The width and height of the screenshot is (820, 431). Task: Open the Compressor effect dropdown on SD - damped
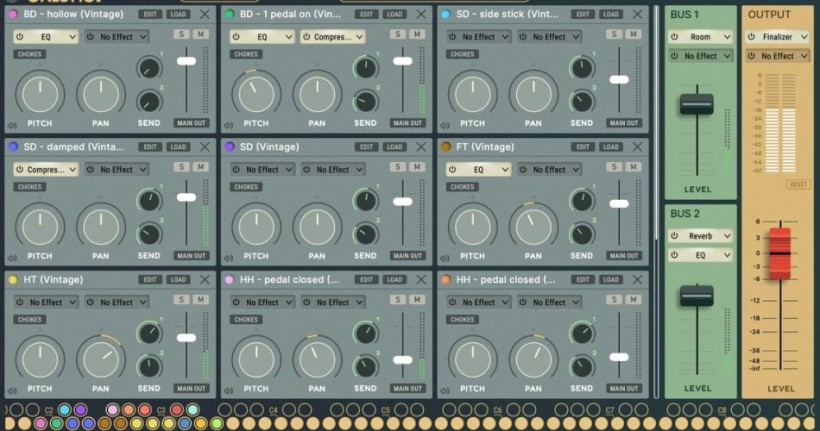[46, 170]
